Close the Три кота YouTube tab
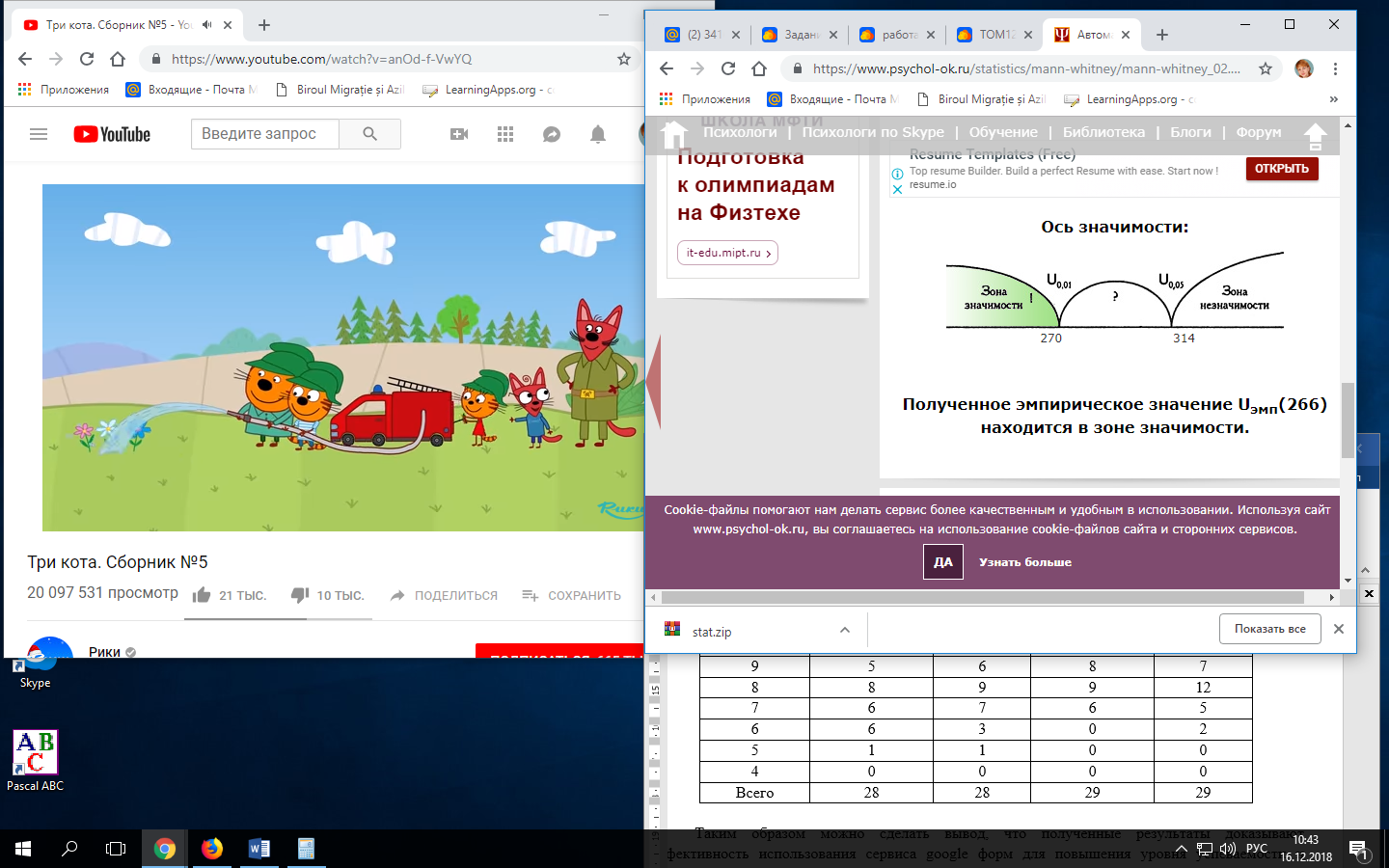The width and height of the screenshot is (1389, 868). click(228, 25)
